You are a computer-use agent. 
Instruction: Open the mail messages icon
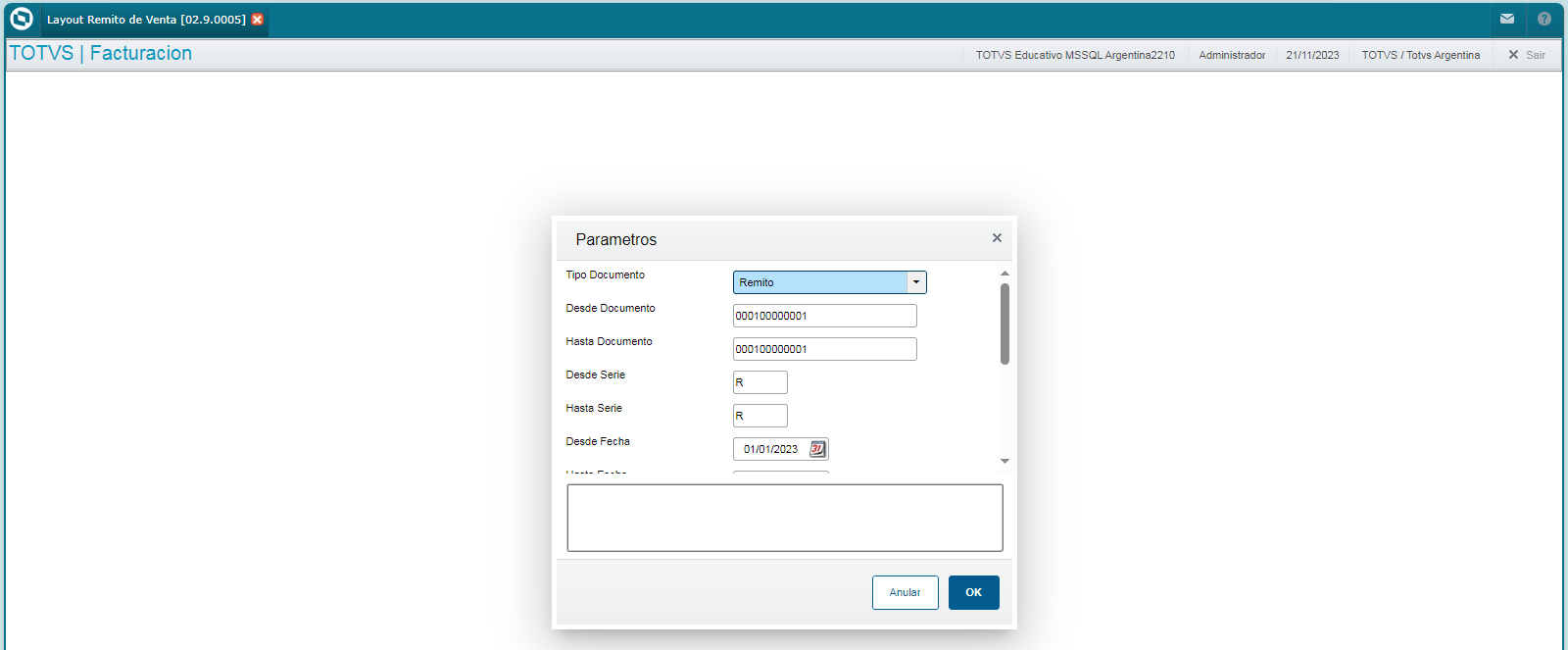pyautogui.click(x=1507, y=19)
